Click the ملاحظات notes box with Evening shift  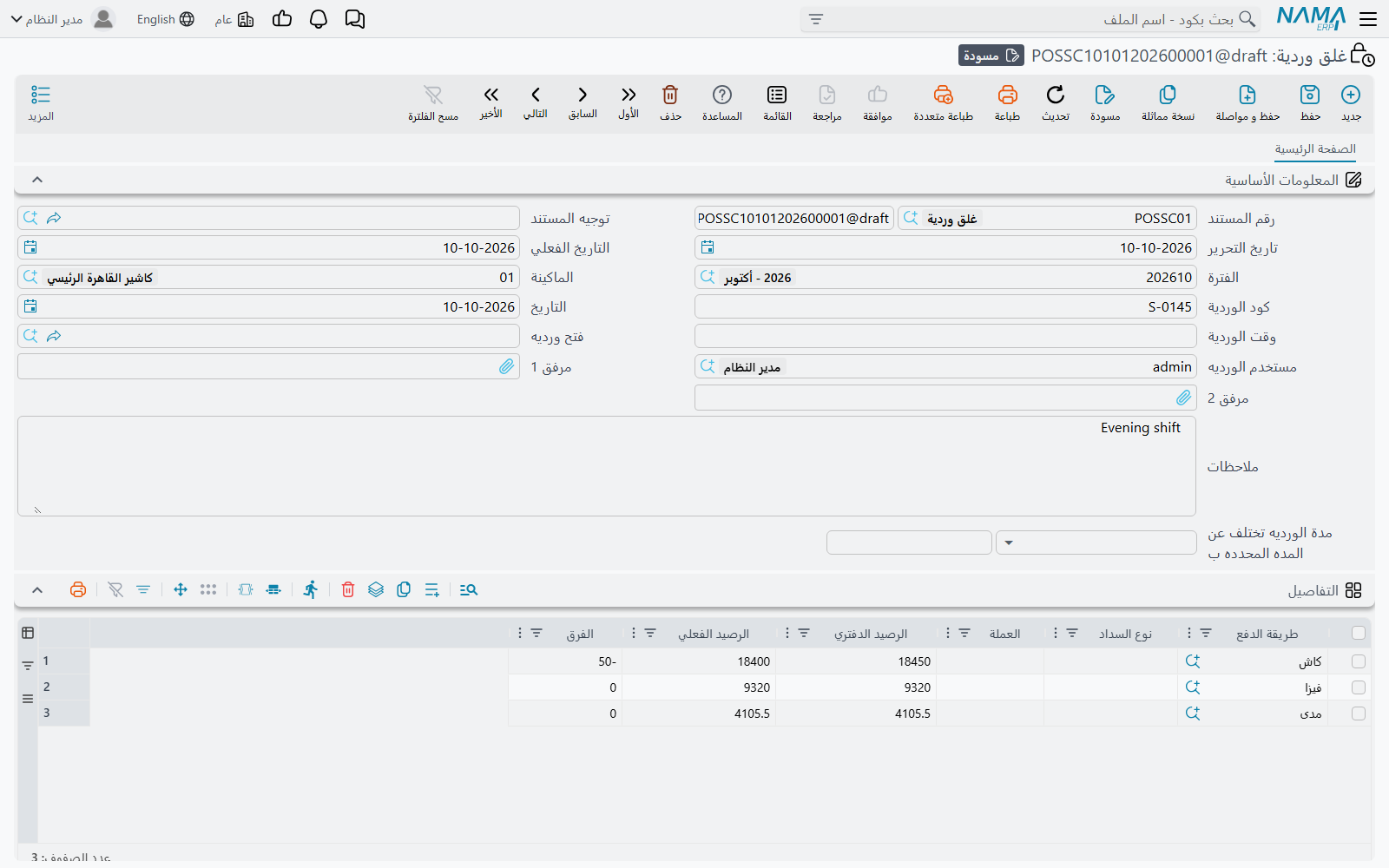(607, 466)
